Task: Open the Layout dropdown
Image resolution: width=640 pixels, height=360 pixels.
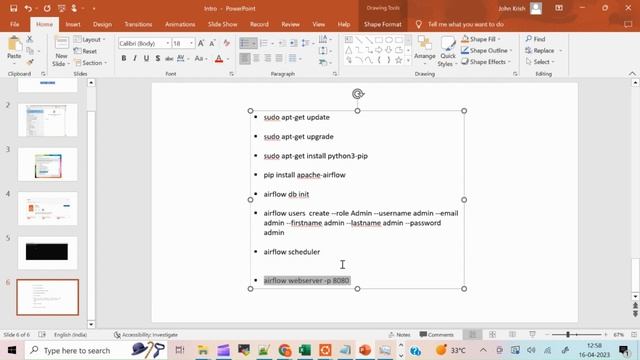Action: [90, 40]
